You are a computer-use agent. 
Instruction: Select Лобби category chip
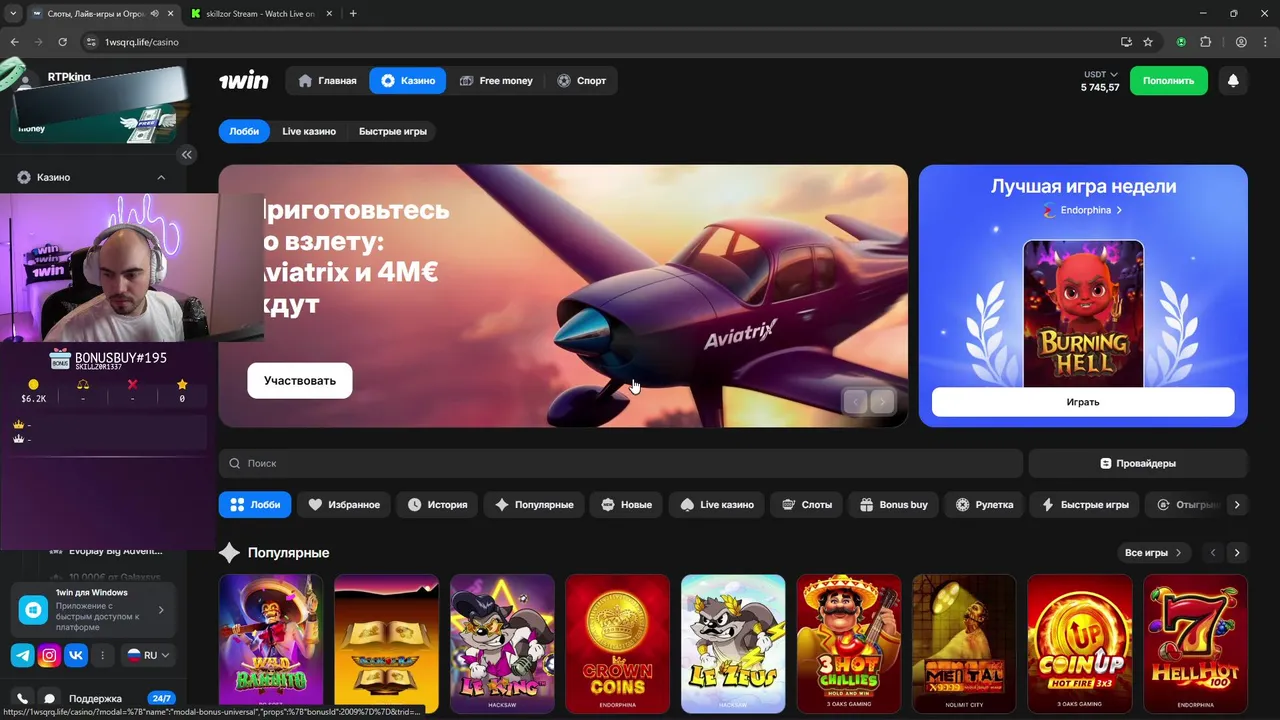click(x=255, y=505)
